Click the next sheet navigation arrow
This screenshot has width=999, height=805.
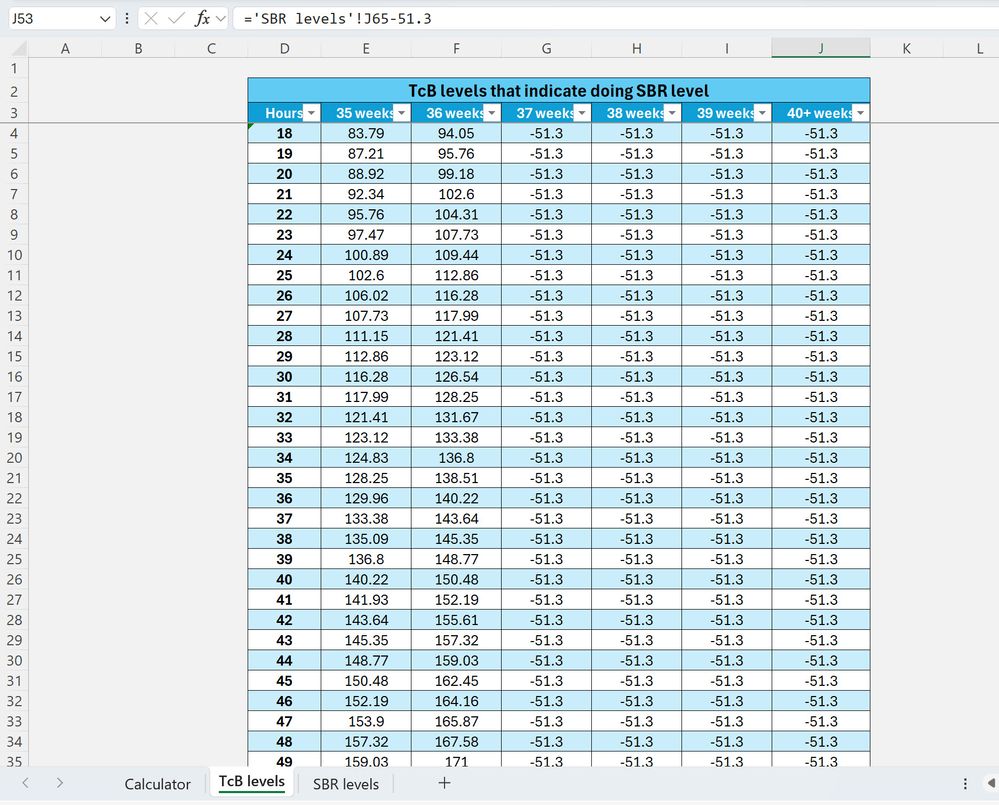point(60,783)
